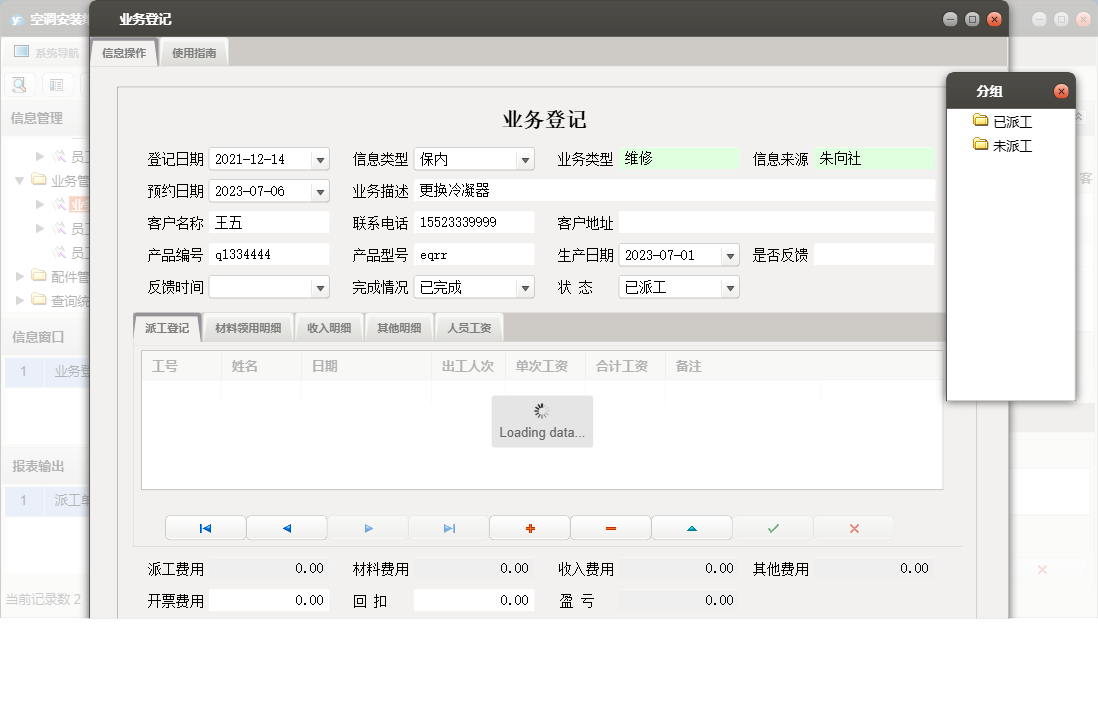Open the 登记日期 date picker dropdown
The image size is (1098, 705).
coord(321,158)
